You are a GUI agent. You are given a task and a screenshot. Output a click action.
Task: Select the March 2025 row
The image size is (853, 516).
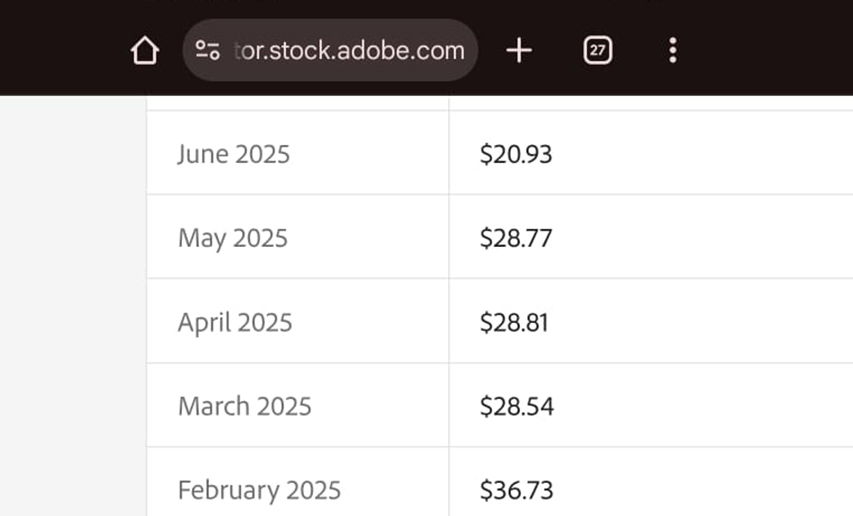pyautogui.click(x=499, y=405)
